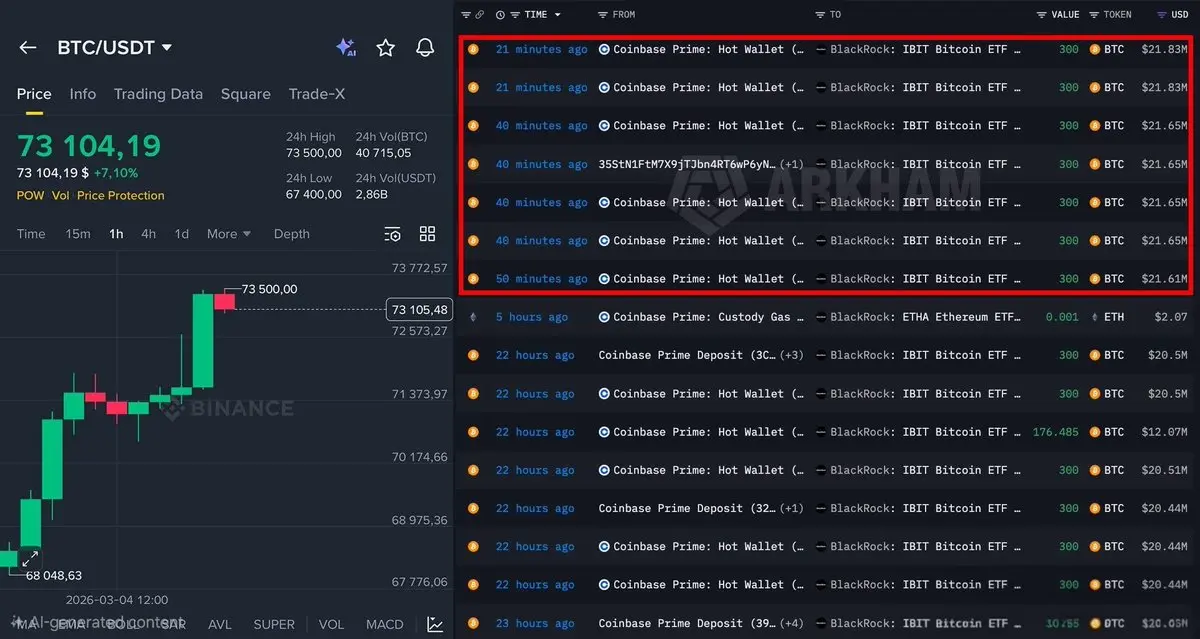Open the Price Protection tag
The height and width of the screenshot is (639, 1200).
tap(121, 196)
